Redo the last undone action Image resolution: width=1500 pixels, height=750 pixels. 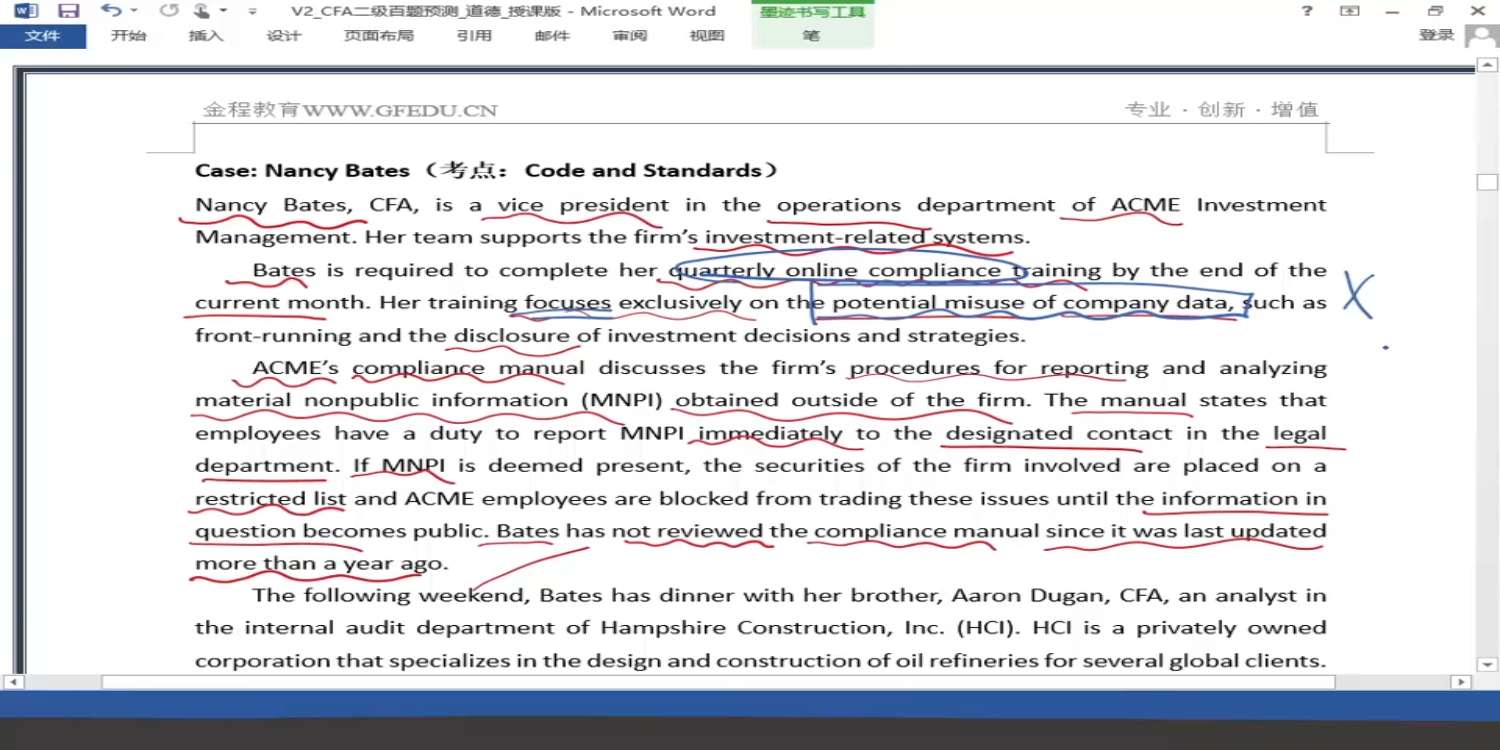coord(169,11)
